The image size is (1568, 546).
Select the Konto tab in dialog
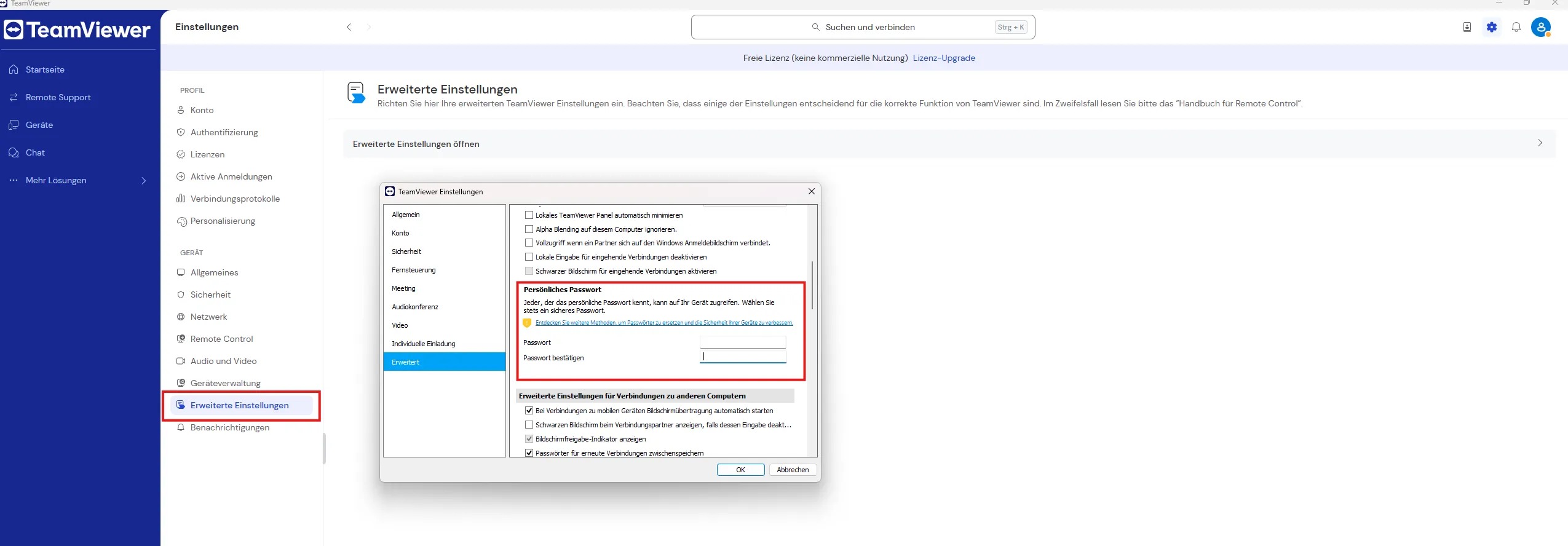pyautogui.click(x=445, y=233)
